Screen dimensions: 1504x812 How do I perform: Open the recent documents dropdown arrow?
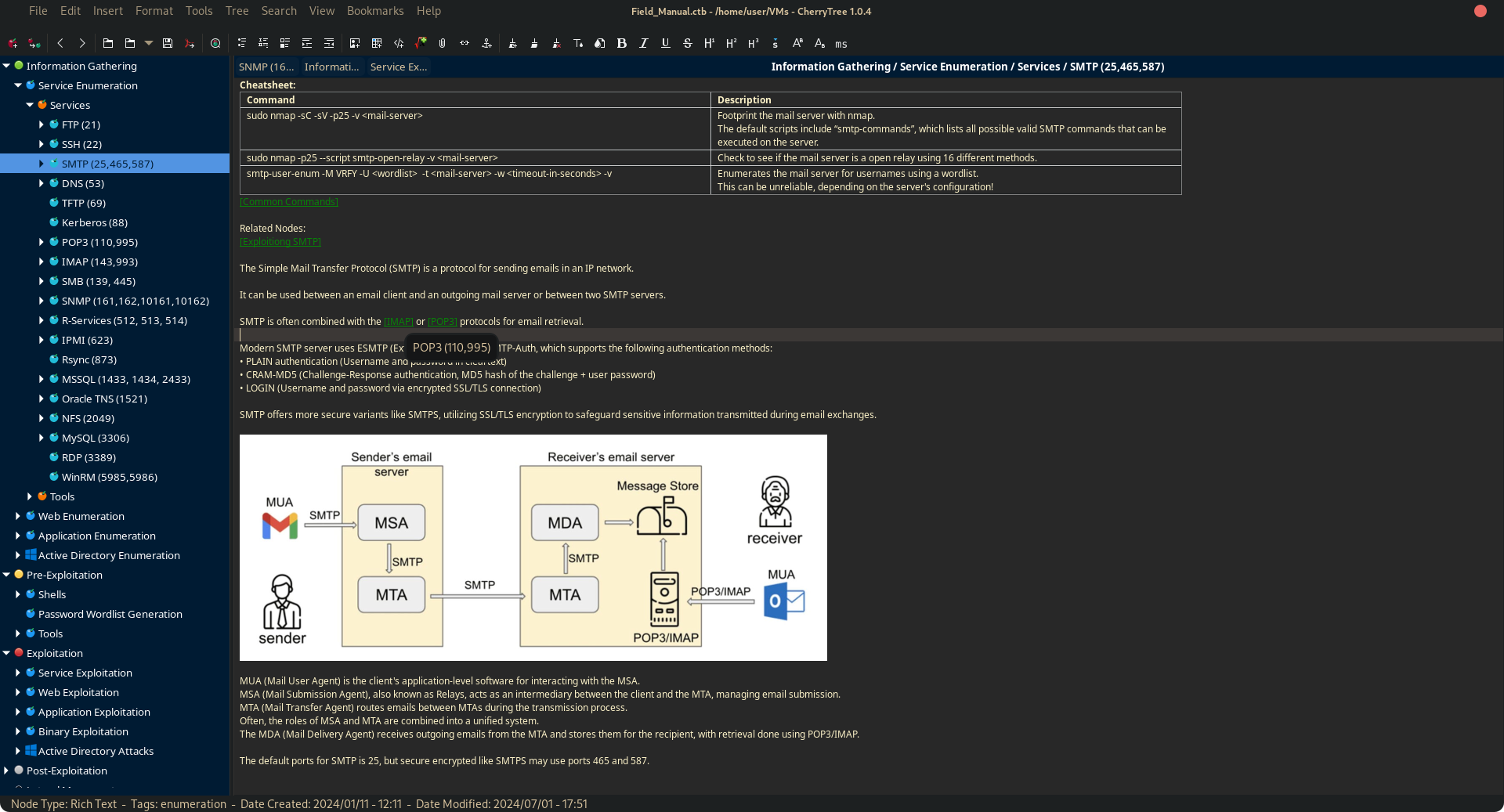pos(148,44)
